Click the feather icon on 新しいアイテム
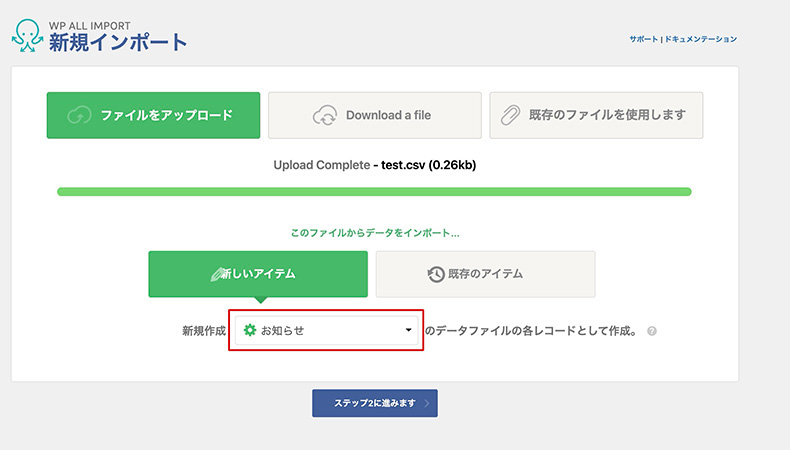 [217, 275]
